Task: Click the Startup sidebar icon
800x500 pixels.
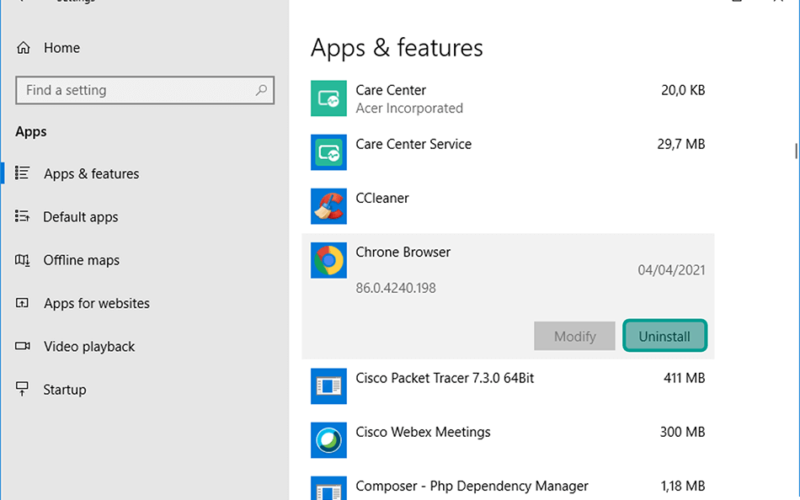Action: click(22, 389)
